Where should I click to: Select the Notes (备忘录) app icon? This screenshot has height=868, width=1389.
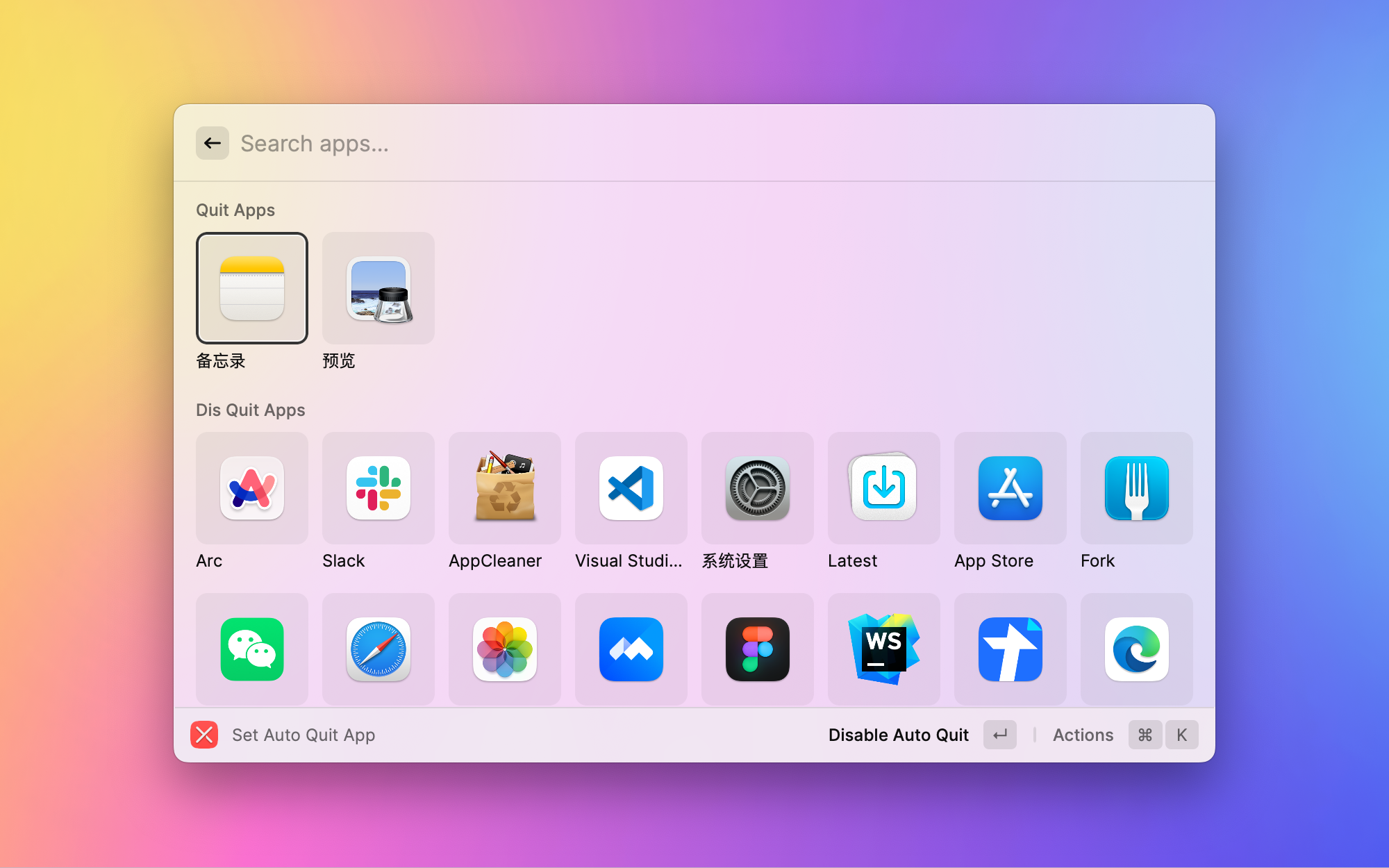pos(252,288)
